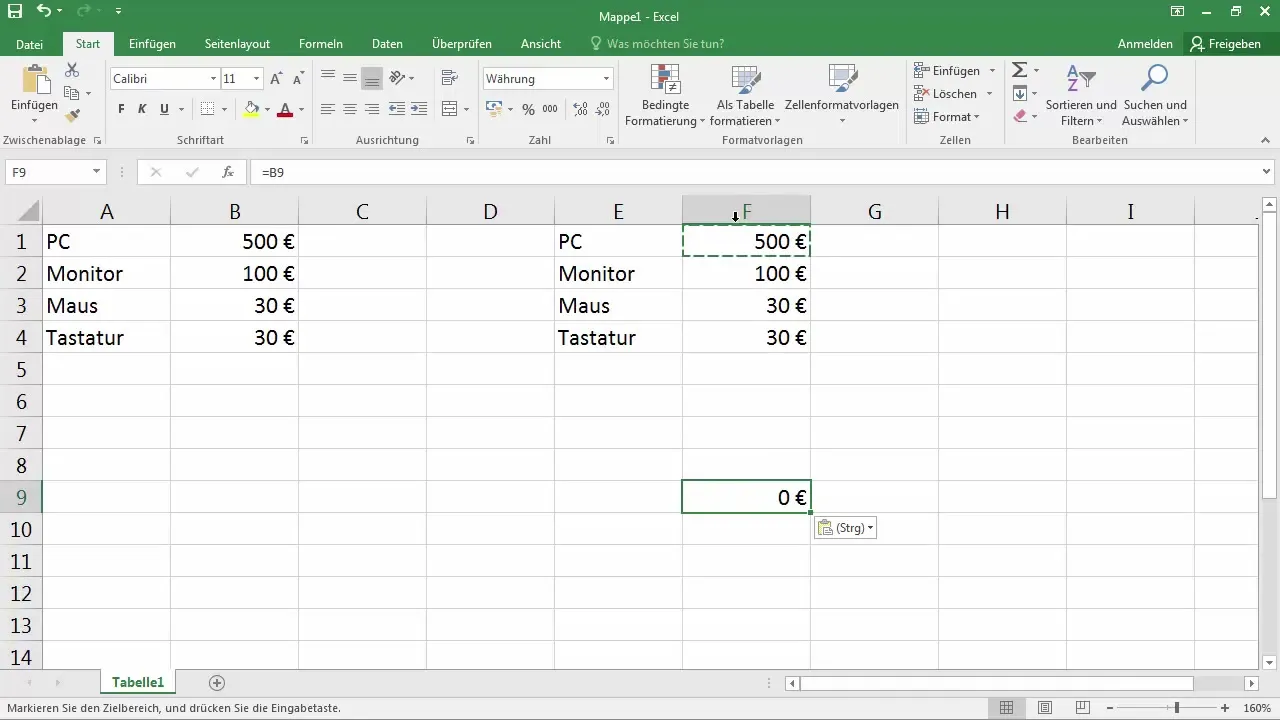Click the Save disk icon in title bar
This screenshot has width=1280, height=720.
[14, 12]
